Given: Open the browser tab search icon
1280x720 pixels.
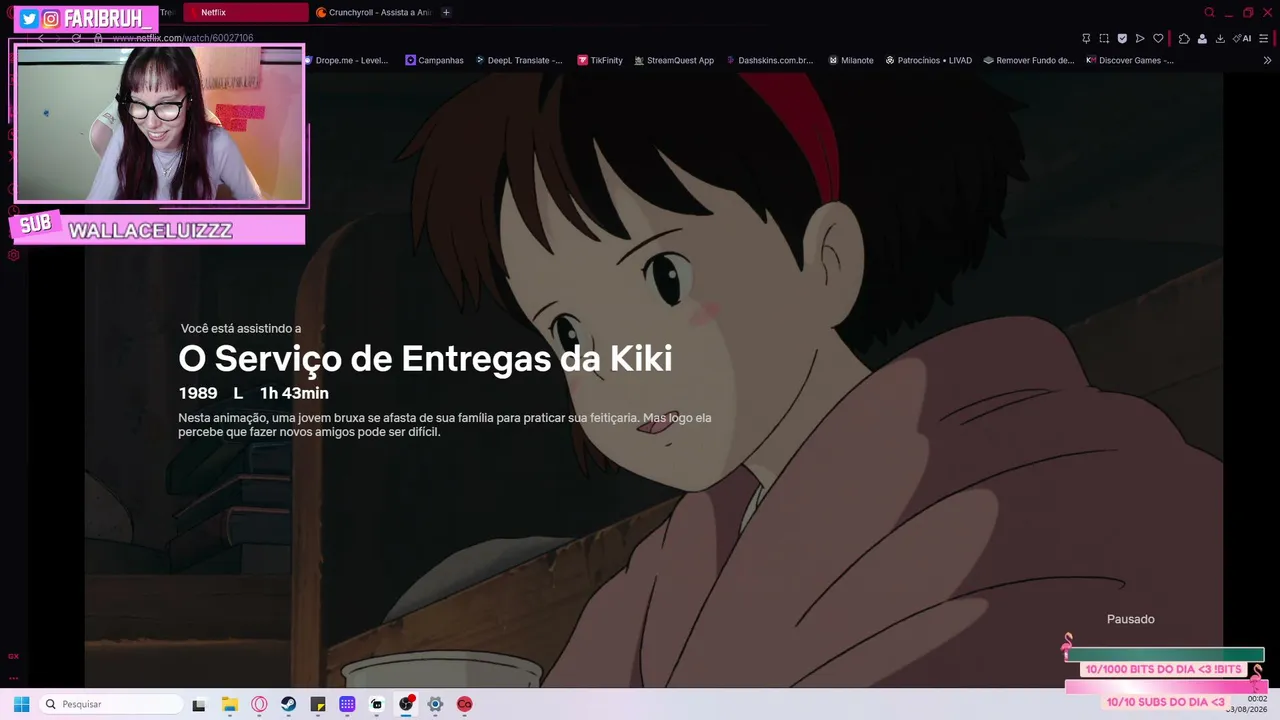Looking at the screenshot, I should pos(1209,13).
